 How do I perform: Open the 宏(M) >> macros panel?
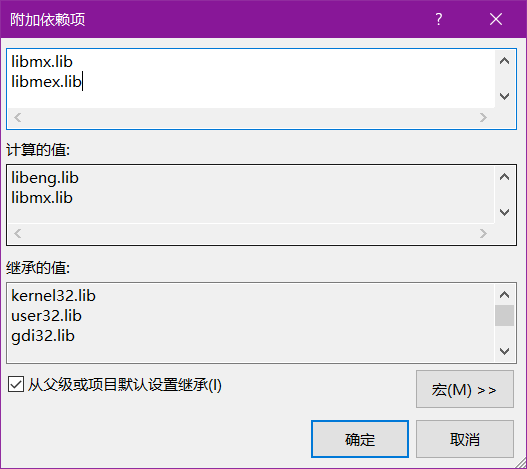pos(464,389)
